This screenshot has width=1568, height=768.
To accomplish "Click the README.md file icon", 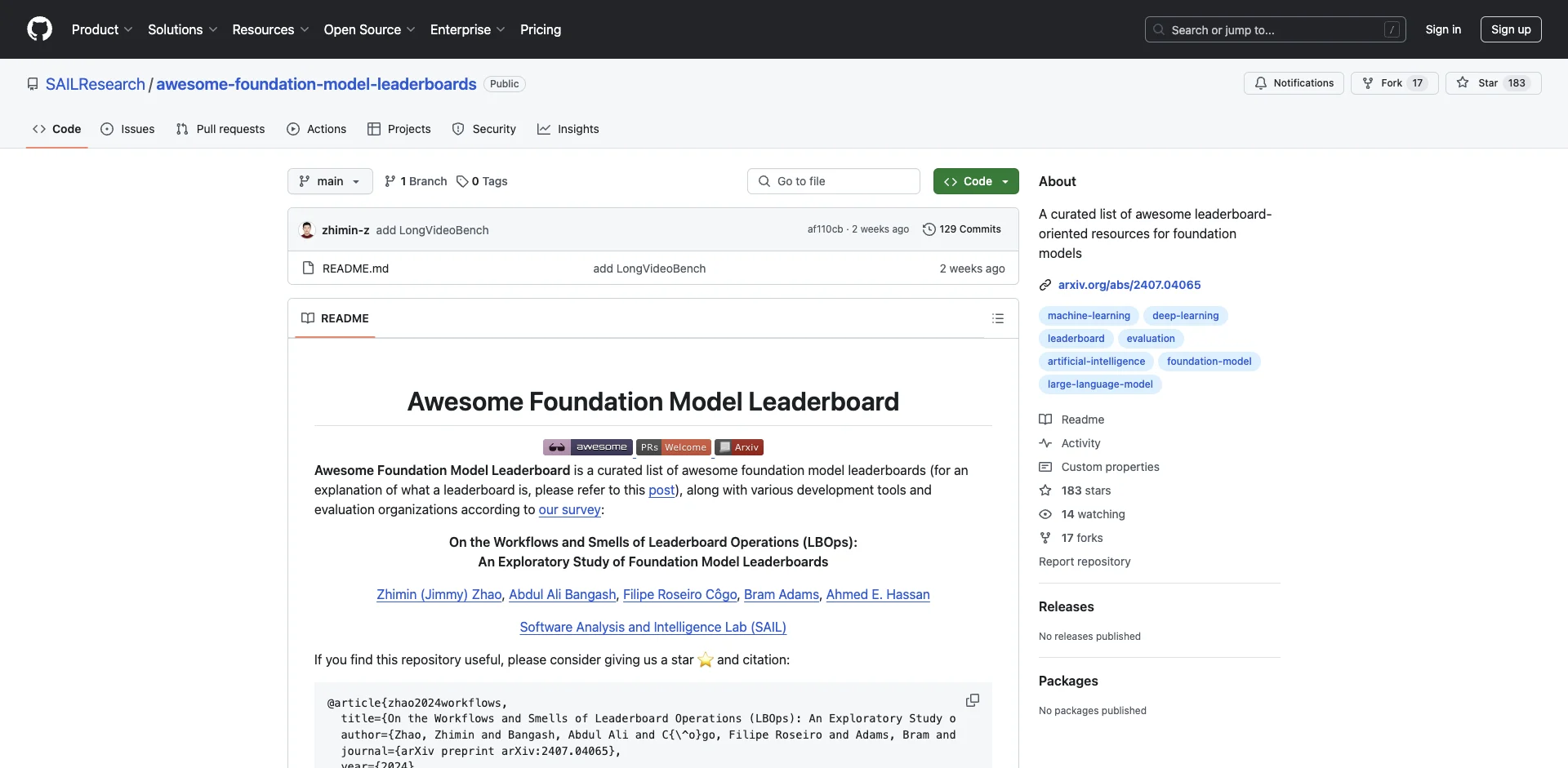I will [x=308, y=269].
